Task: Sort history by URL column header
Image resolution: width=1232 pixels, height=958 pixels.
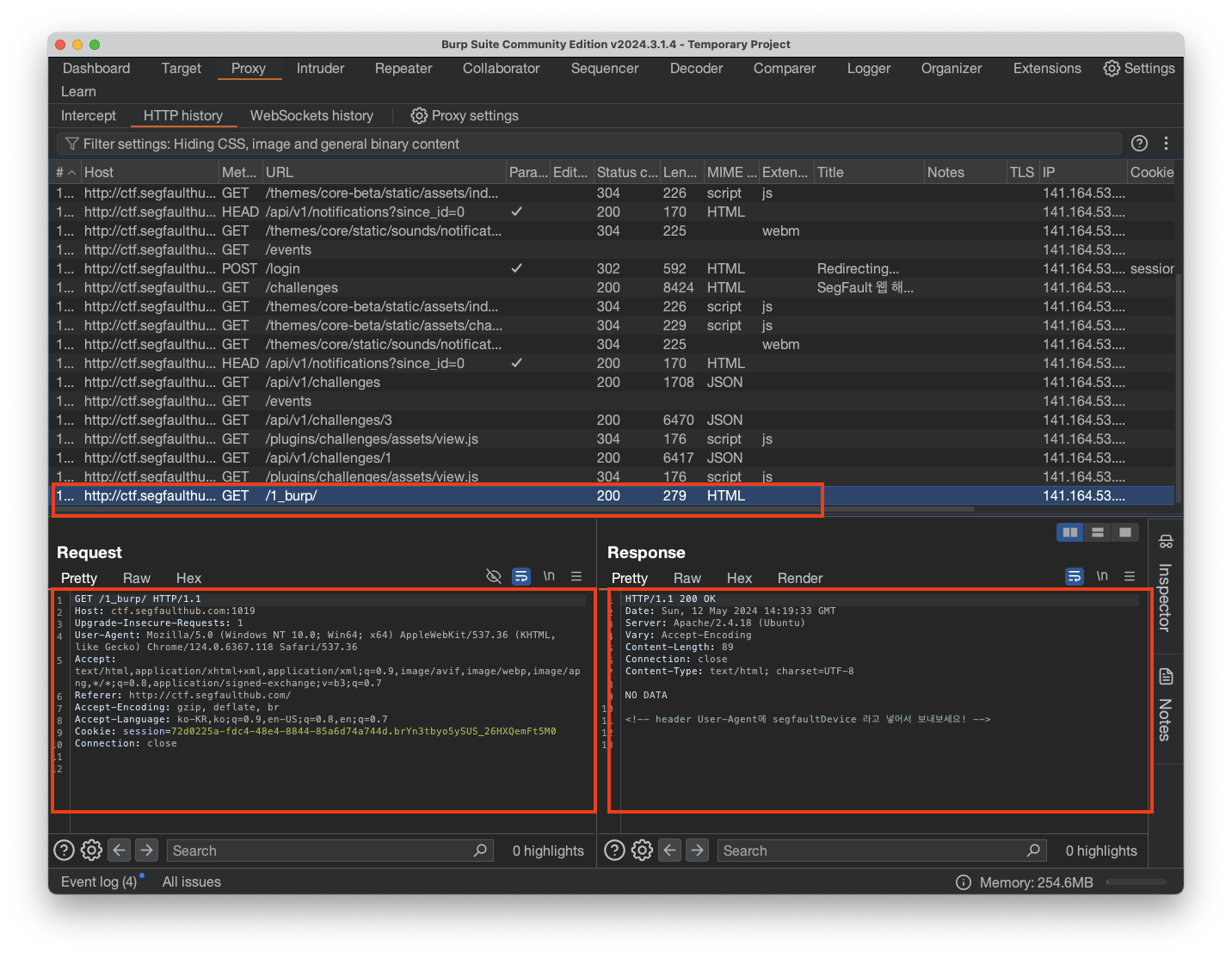Action: [x=384, y=172]
